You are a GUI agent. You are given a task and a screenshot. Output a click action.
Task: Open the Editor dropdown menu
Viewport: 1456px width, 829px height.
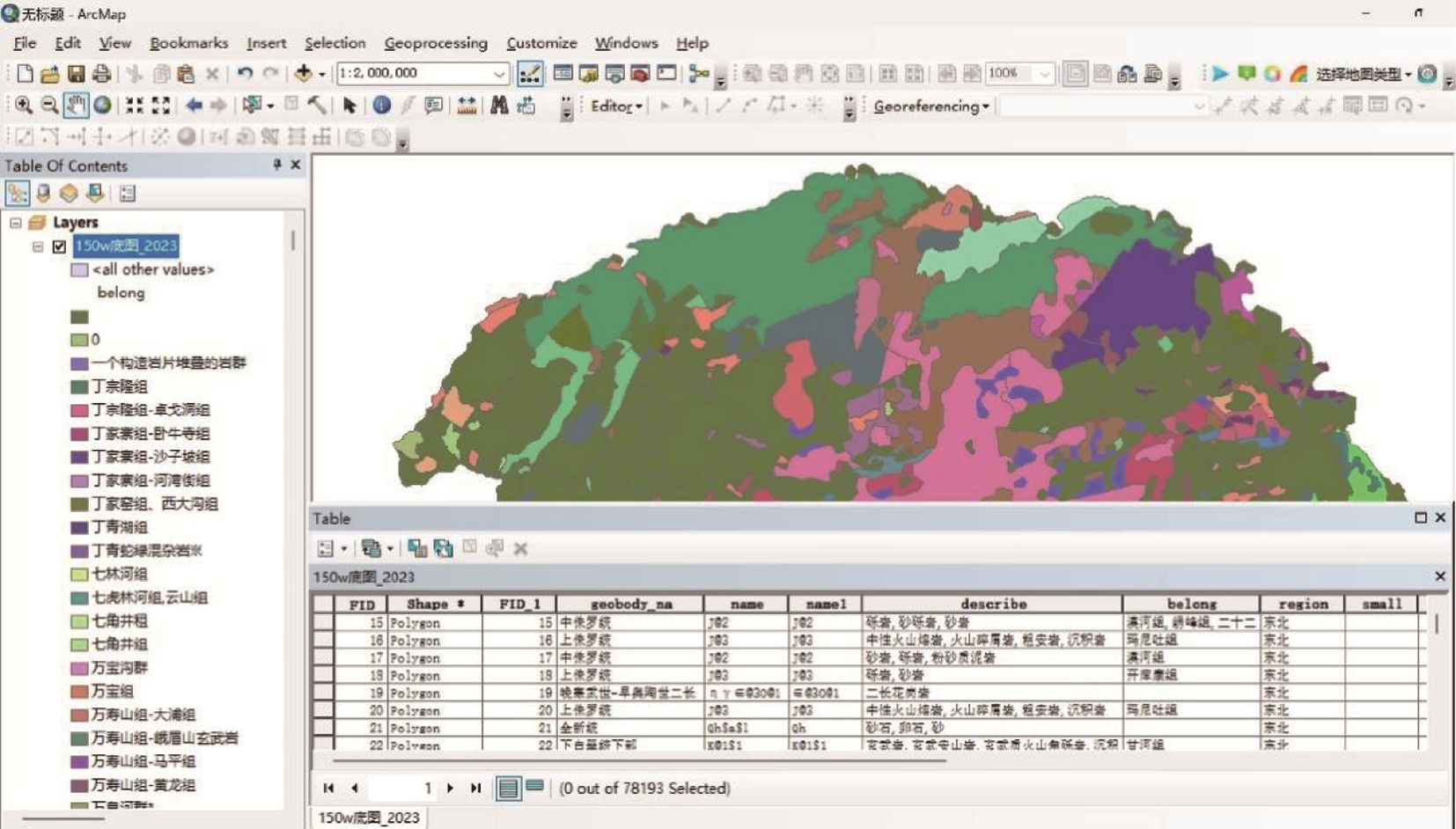pos(615,106)
